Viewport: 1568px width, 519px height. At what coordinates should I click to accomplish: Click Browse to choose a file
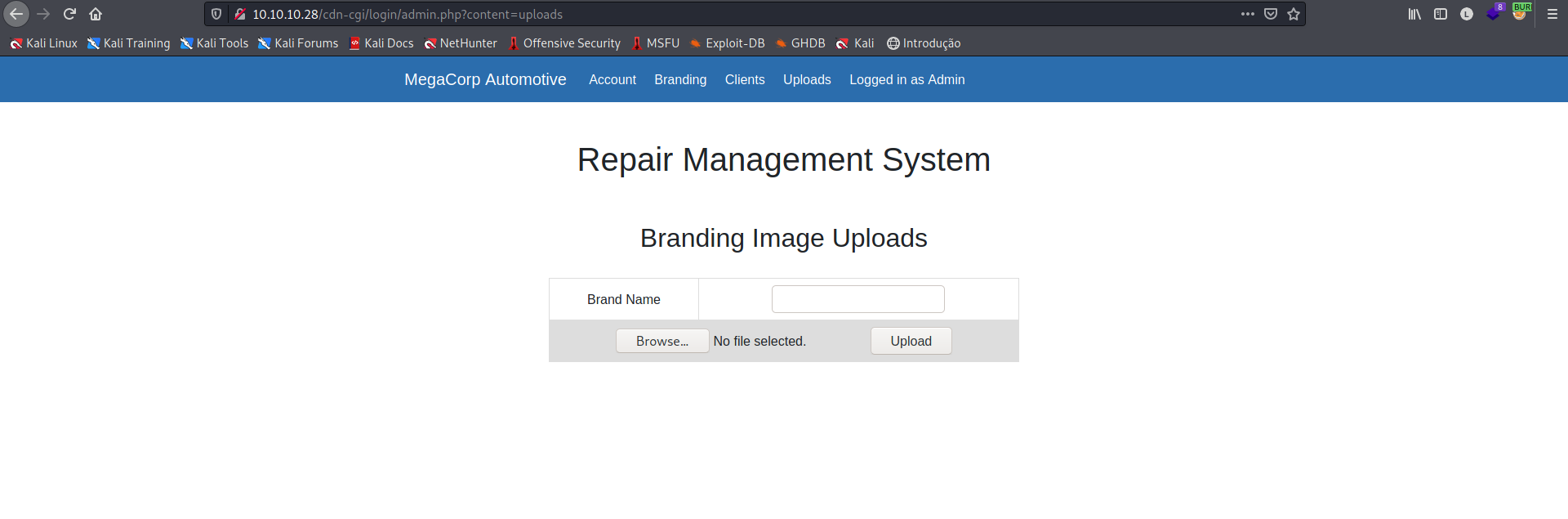(662, 341)
